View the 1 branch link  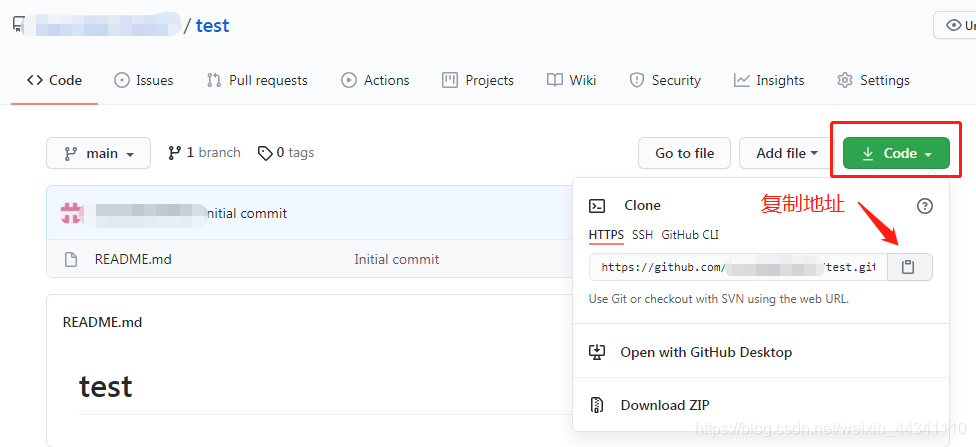pyautogui.click(x=204, y=153)
